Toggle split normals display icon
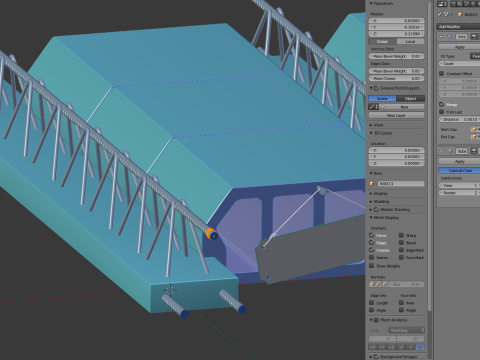Screen dimensions: 480x360 (x=378, y=284)
